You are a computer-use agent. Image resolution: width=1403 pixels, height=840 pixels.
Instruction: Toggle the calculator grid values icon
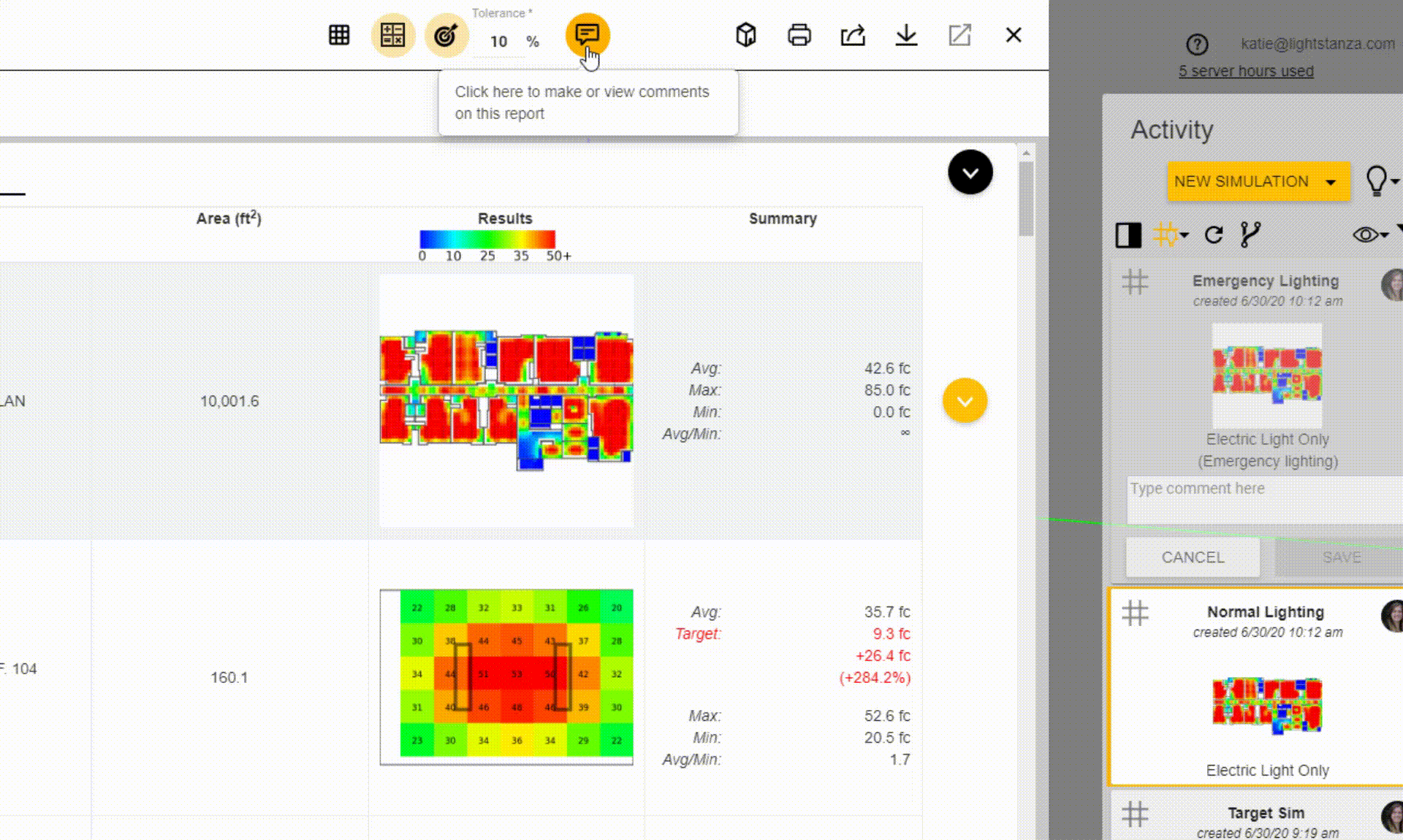[x=392, y=35]
